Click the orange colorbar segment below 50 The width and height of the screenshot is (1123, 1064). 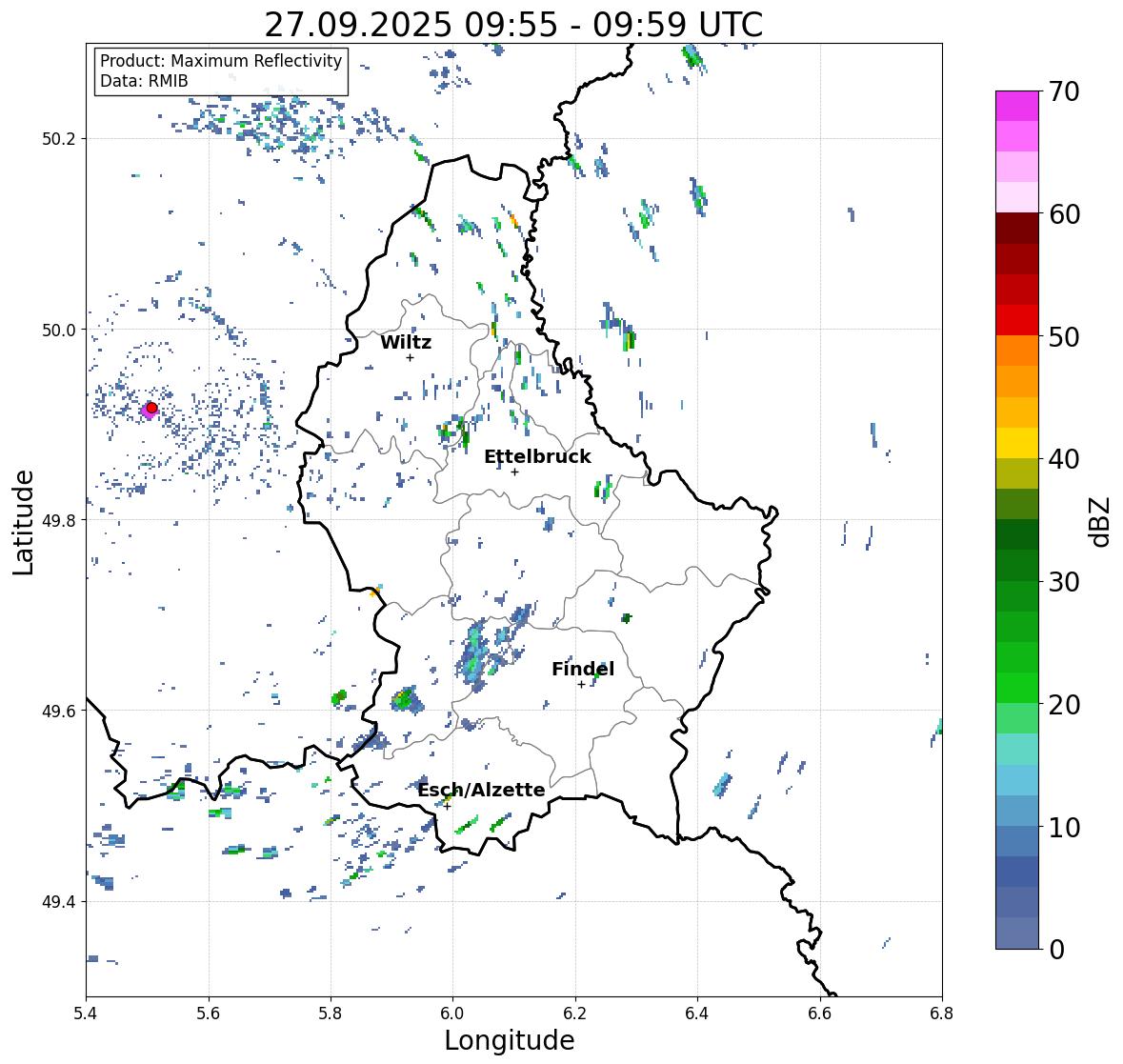coord(1017,351)
